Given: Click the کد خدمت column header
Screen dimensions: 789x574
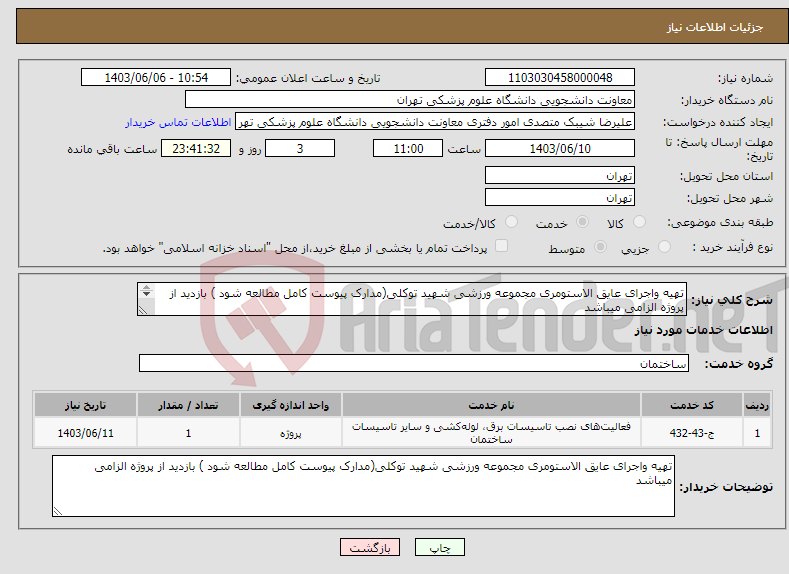Looking at the screenshot, I should click(692, 405).
